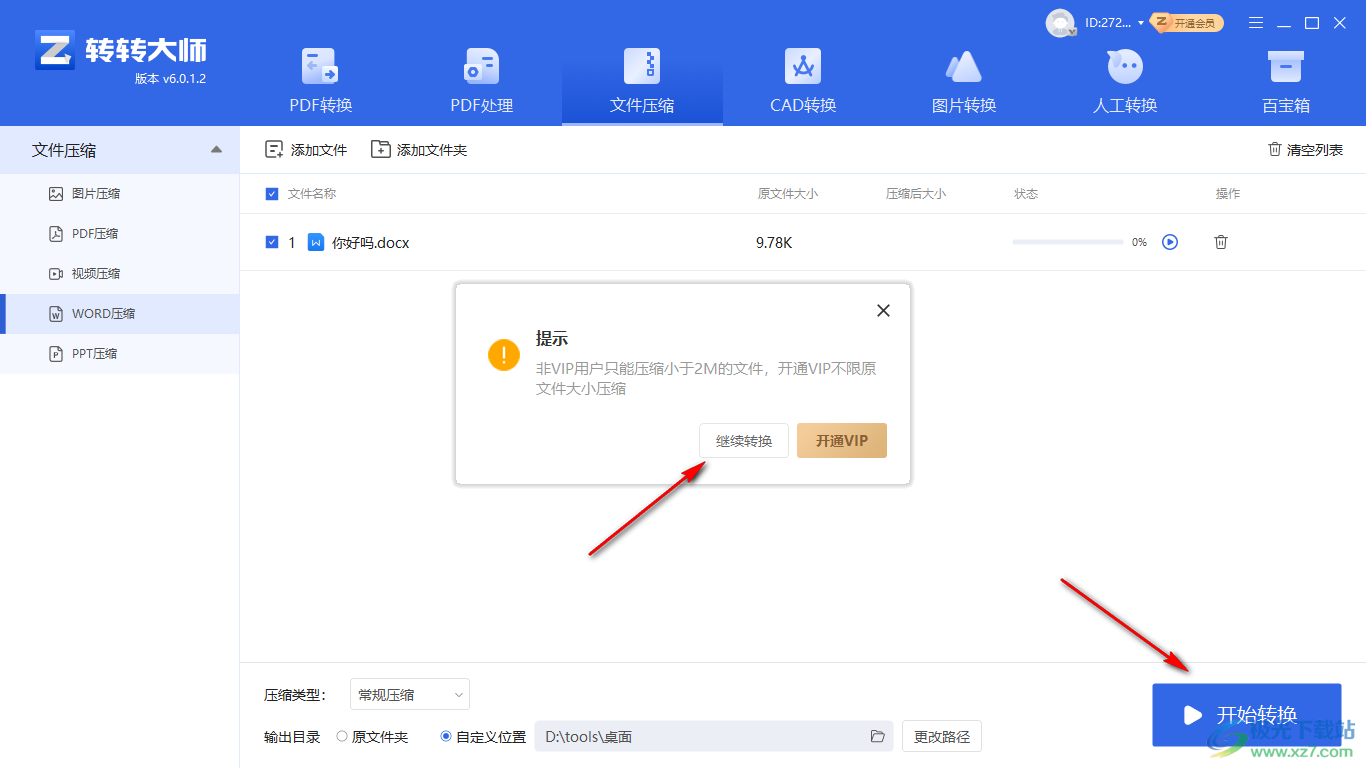
Task: Select PPT压缩 in the sidebar
Action: tap(120, 354)
